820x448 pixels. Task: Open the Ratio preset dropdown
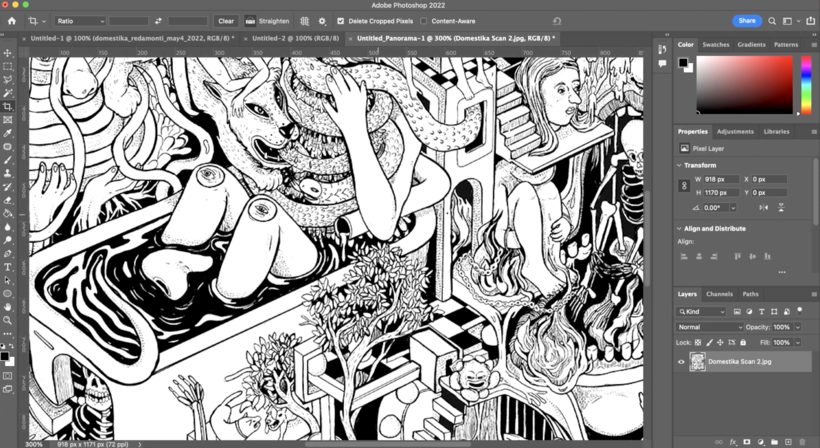[80, 21]
